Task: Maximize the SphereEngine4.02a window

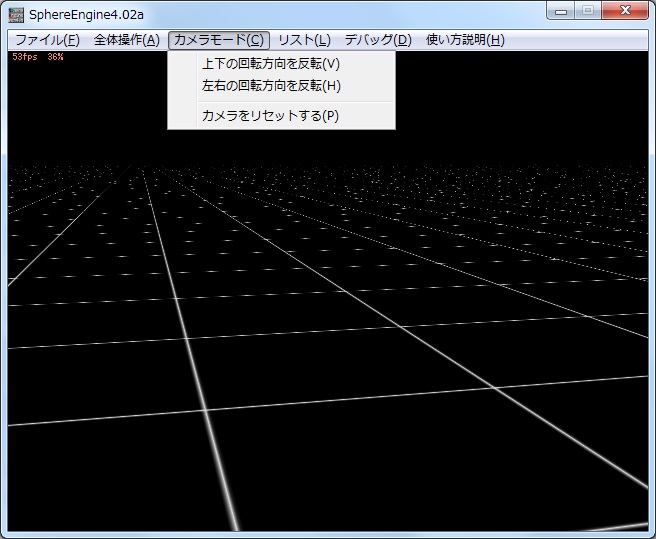Action: [x=588, y=11]
